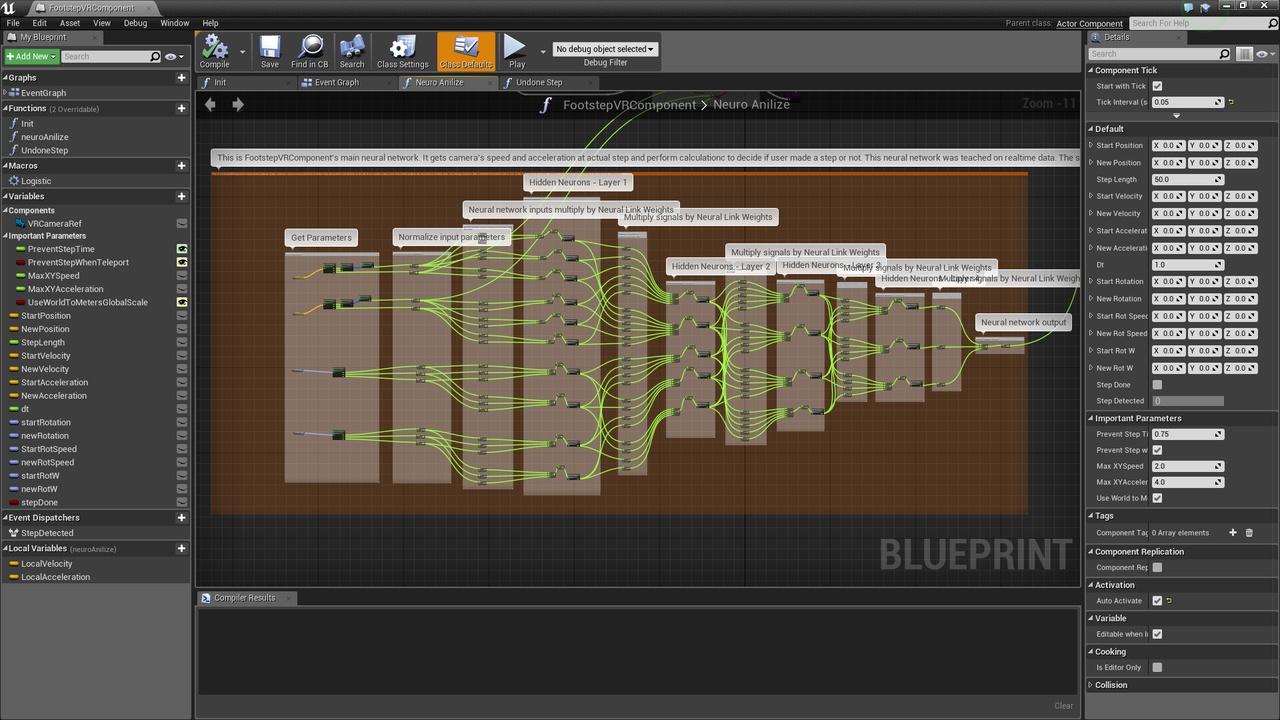Toggle the Start with Tick checkbox

click(1157, 86)
